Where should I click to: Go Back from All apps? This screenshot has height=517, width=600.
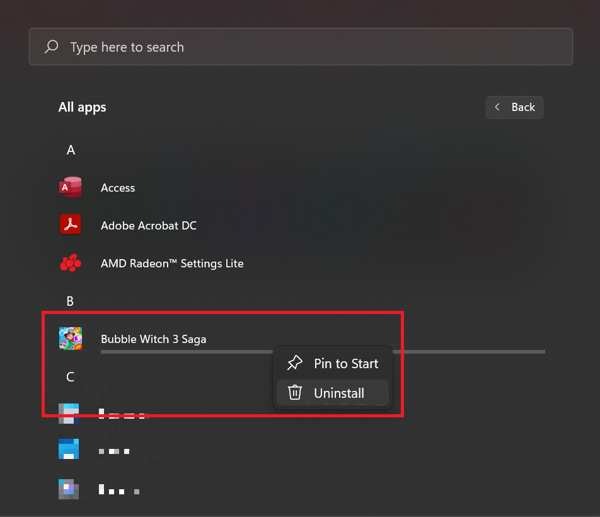(x=514, y=107)
